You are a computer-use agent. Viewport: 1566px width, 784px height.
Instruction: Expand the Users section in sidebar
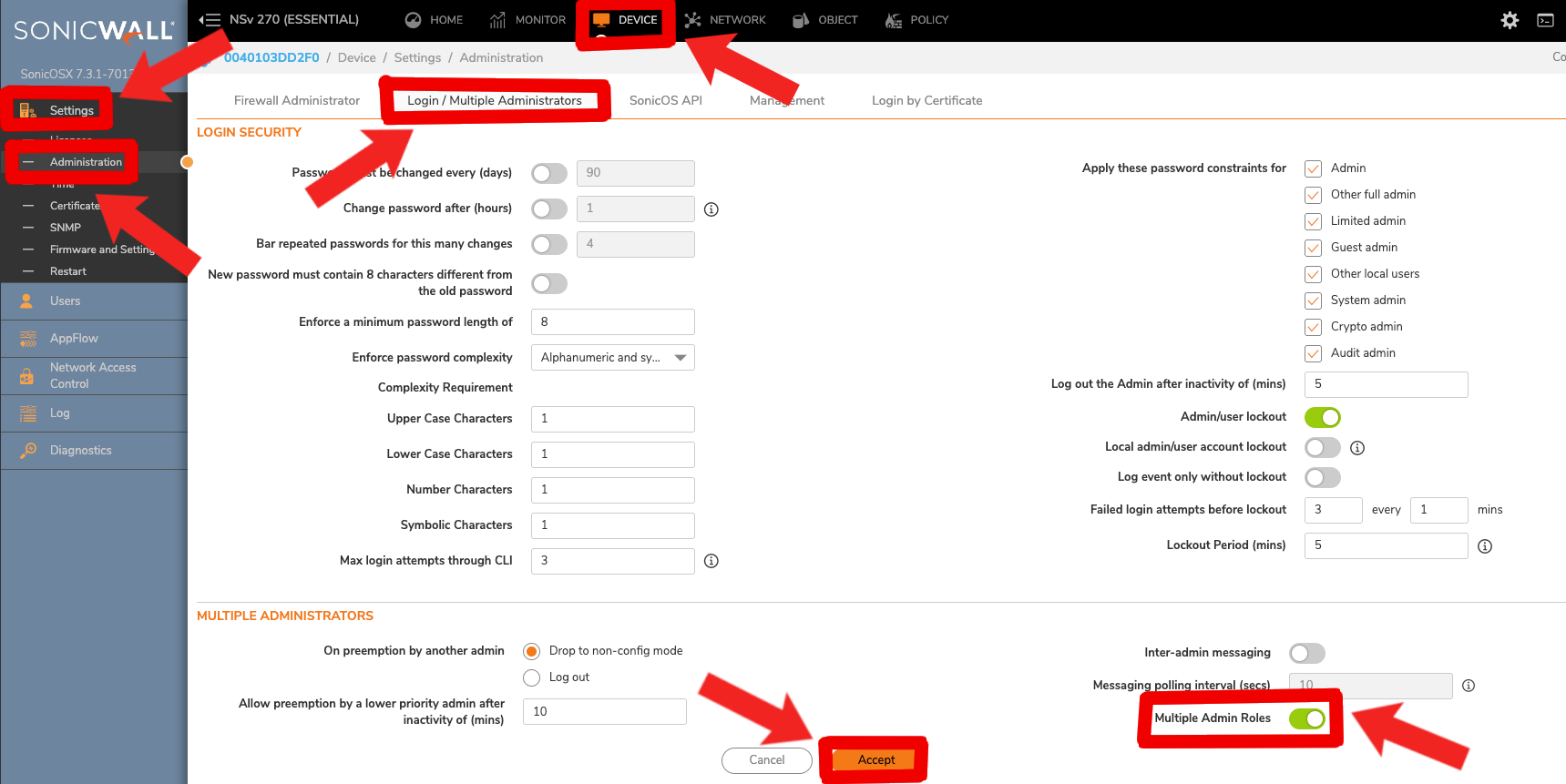65,301
